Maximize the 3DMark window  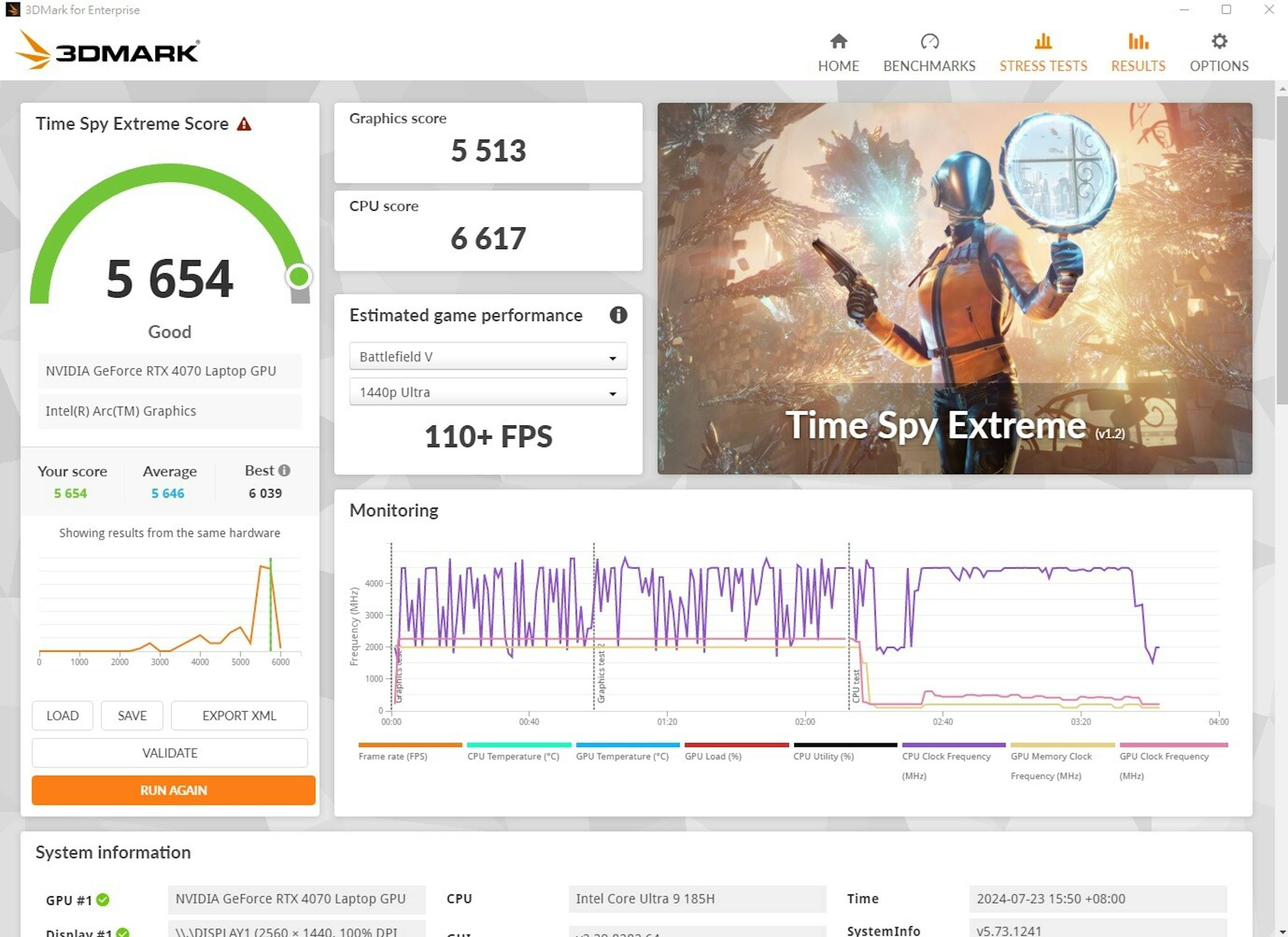(x=1226, y=10)
